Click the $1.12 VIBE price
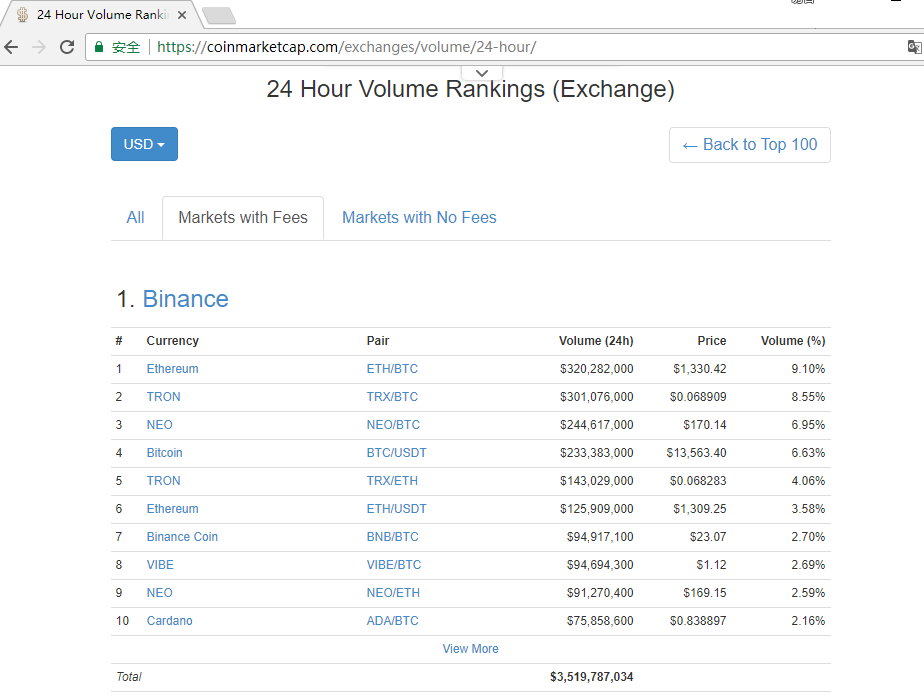Image resolution: width=924 pixels, height=700 pixels. point(711,565)
